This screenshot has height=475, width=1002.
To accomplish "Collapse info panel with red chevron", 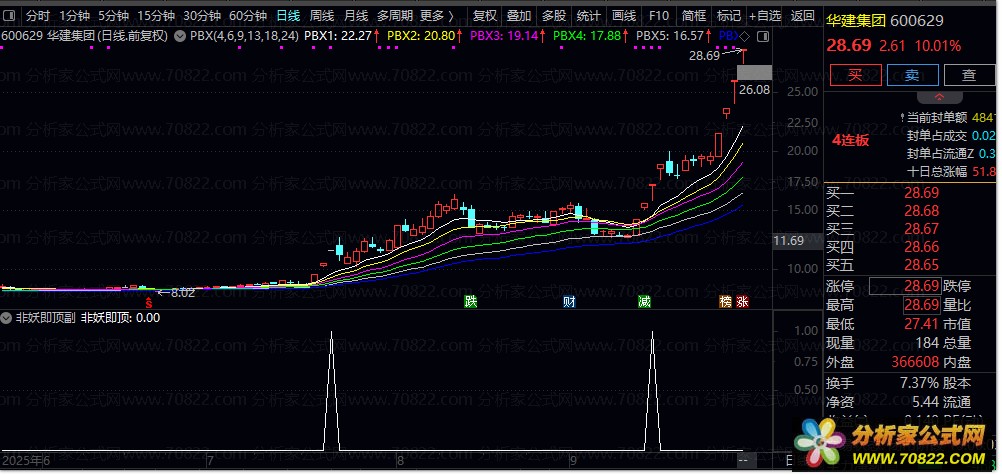I will click(x=939, y=97).
